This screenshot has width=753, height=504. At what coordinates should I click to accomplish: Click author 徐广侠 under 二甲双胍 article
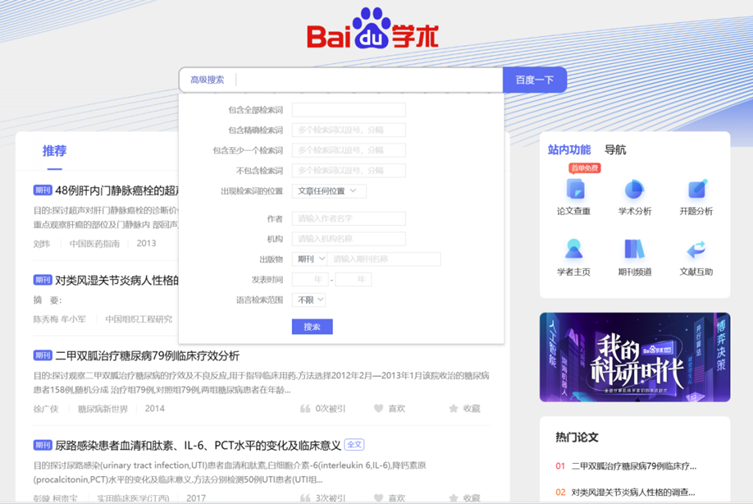(x=46, y=409)
